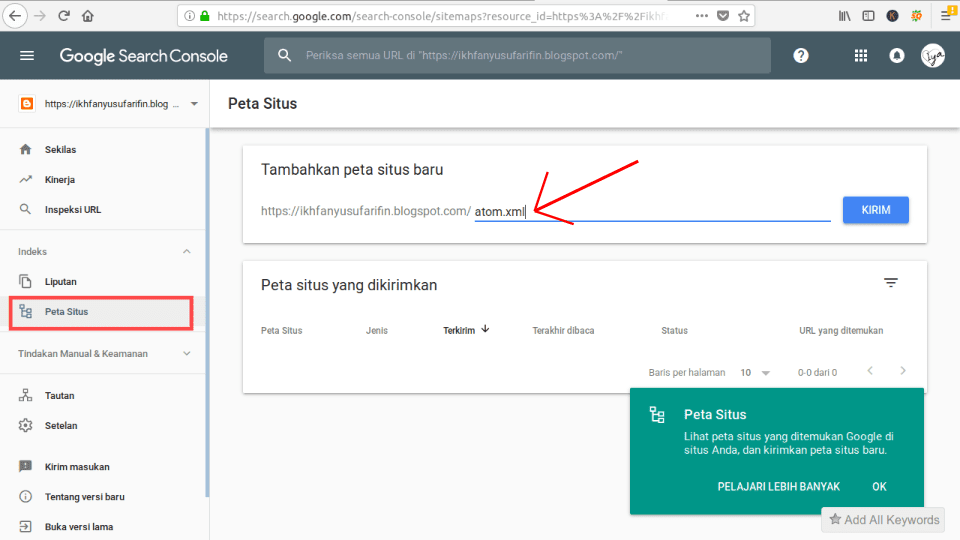Click the orange green extension icon
The image size is (960, 540).
(917, 16)
